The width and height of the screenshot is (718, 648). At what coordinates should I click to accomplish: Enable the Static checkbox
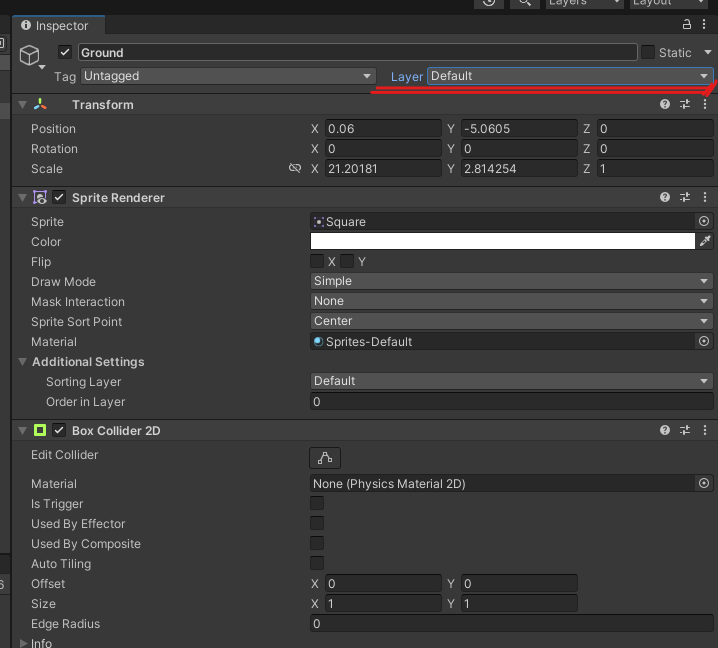[648, 52]
